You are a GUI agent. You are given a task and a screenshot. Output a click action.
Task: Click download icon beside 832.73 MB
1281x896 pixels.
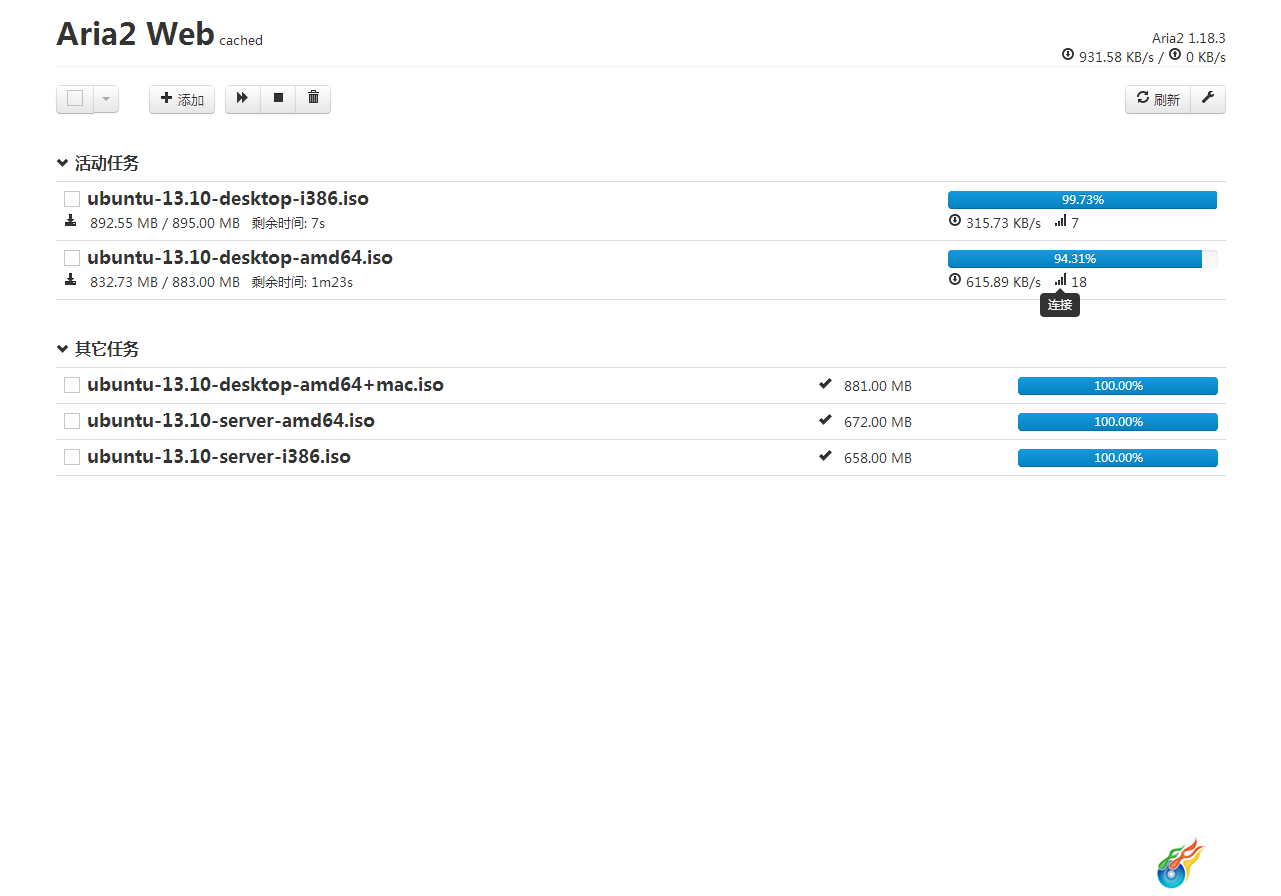pyautogui.click(x=70, y=280)
